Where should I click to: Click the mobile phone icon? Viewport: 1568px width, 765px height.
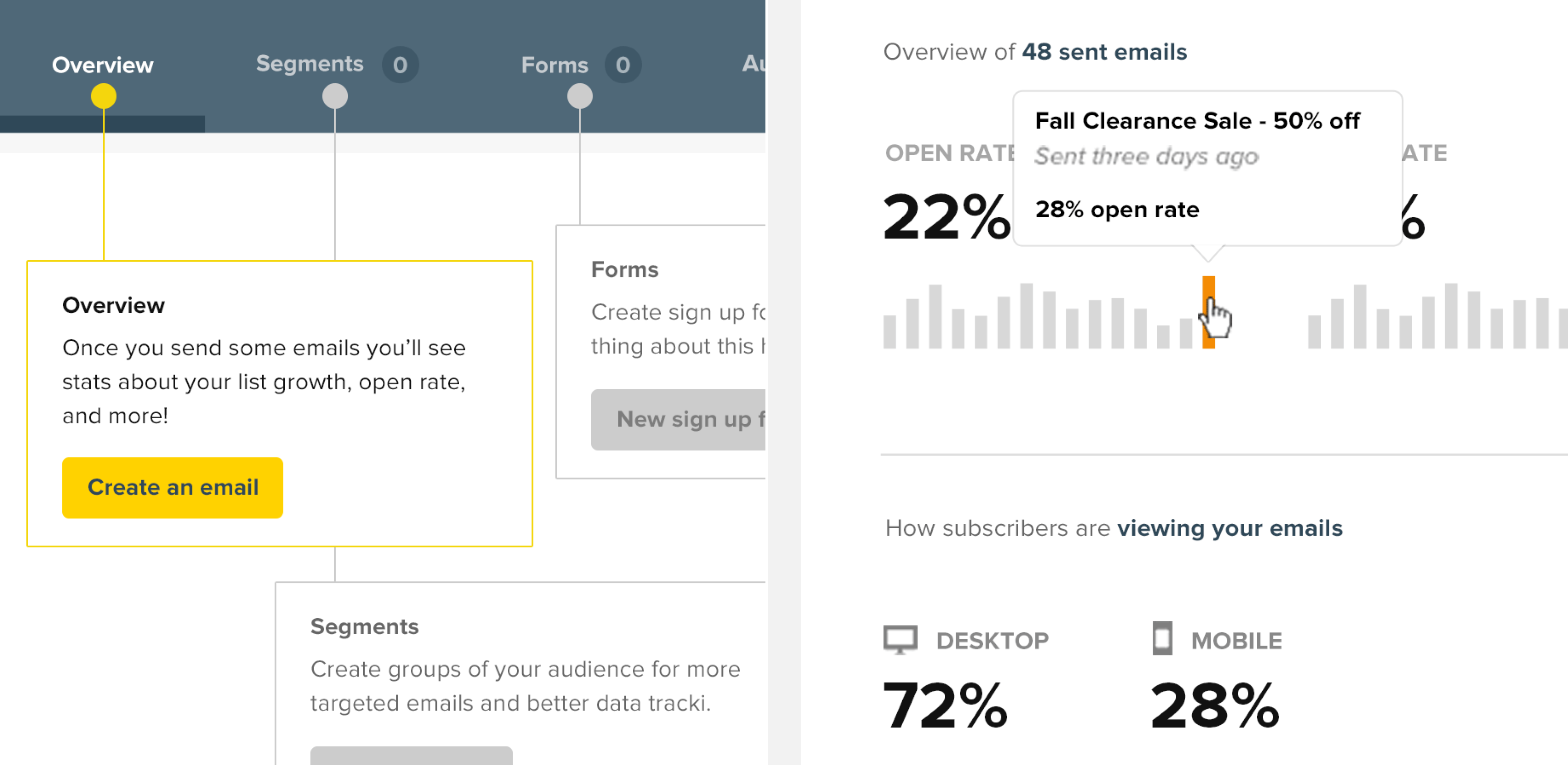tap(1162, 638)
